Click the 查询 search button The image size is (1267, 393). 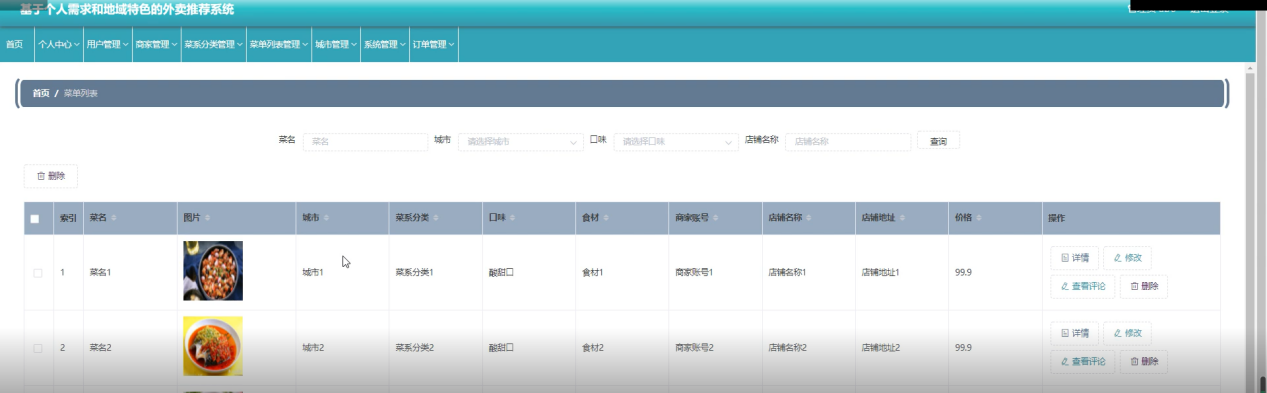click(938, 141)
